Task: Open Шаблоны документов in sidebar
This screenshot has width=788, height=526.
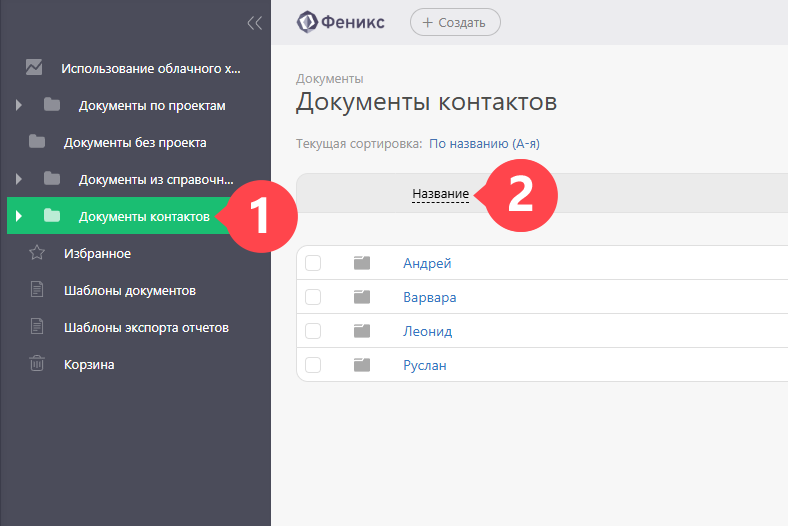Action: pos(130,290)
